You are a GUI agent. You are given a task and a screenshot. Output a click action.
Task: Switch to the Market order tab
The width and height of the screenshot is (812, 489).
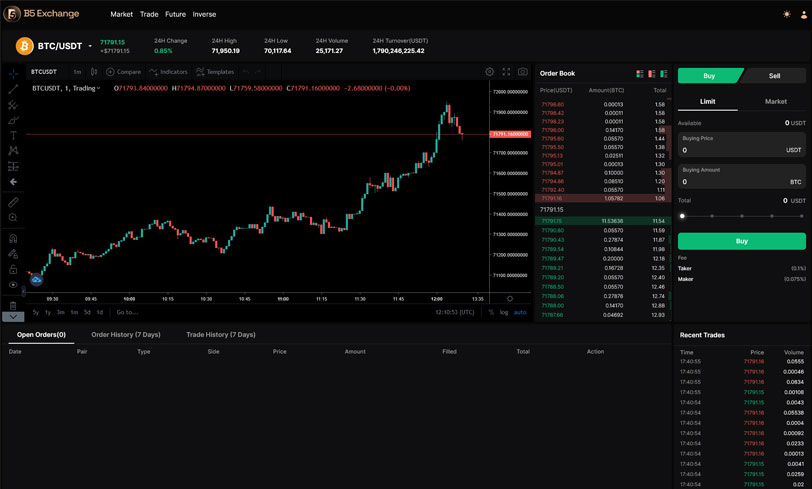775,101
